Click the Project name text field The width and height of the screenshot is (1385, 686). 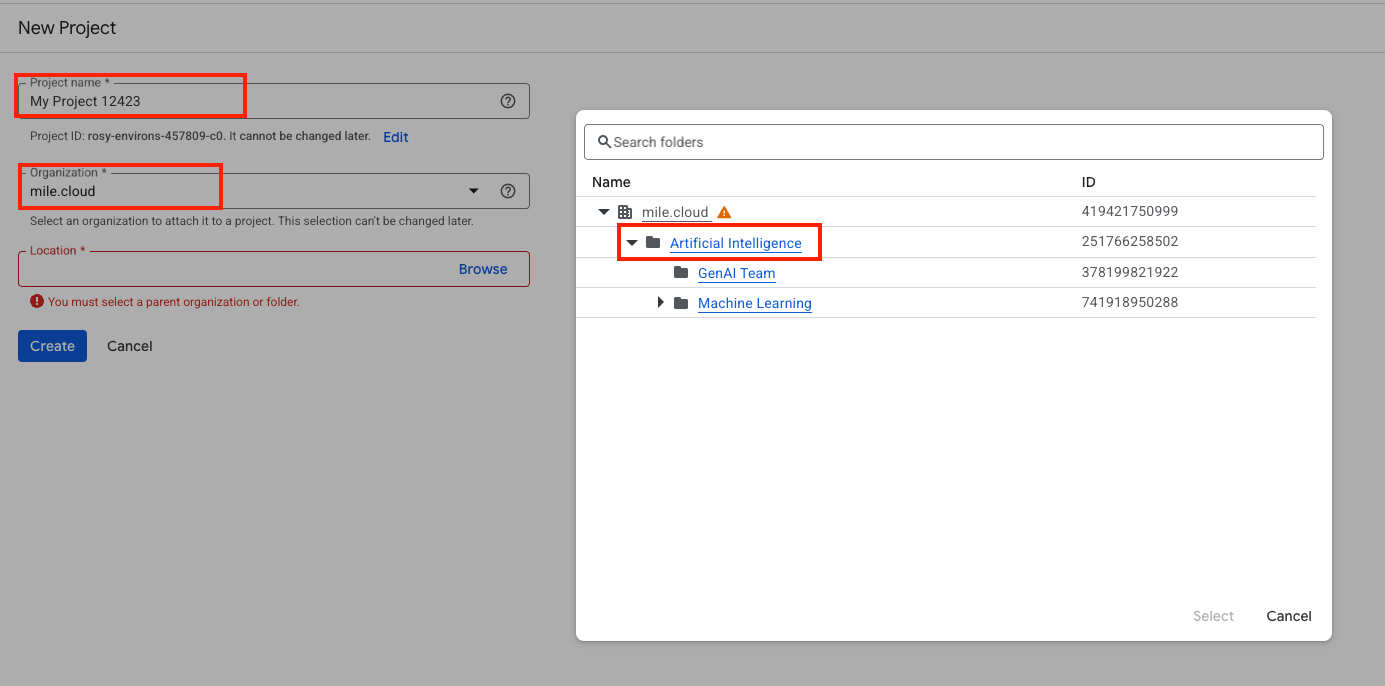260,101
